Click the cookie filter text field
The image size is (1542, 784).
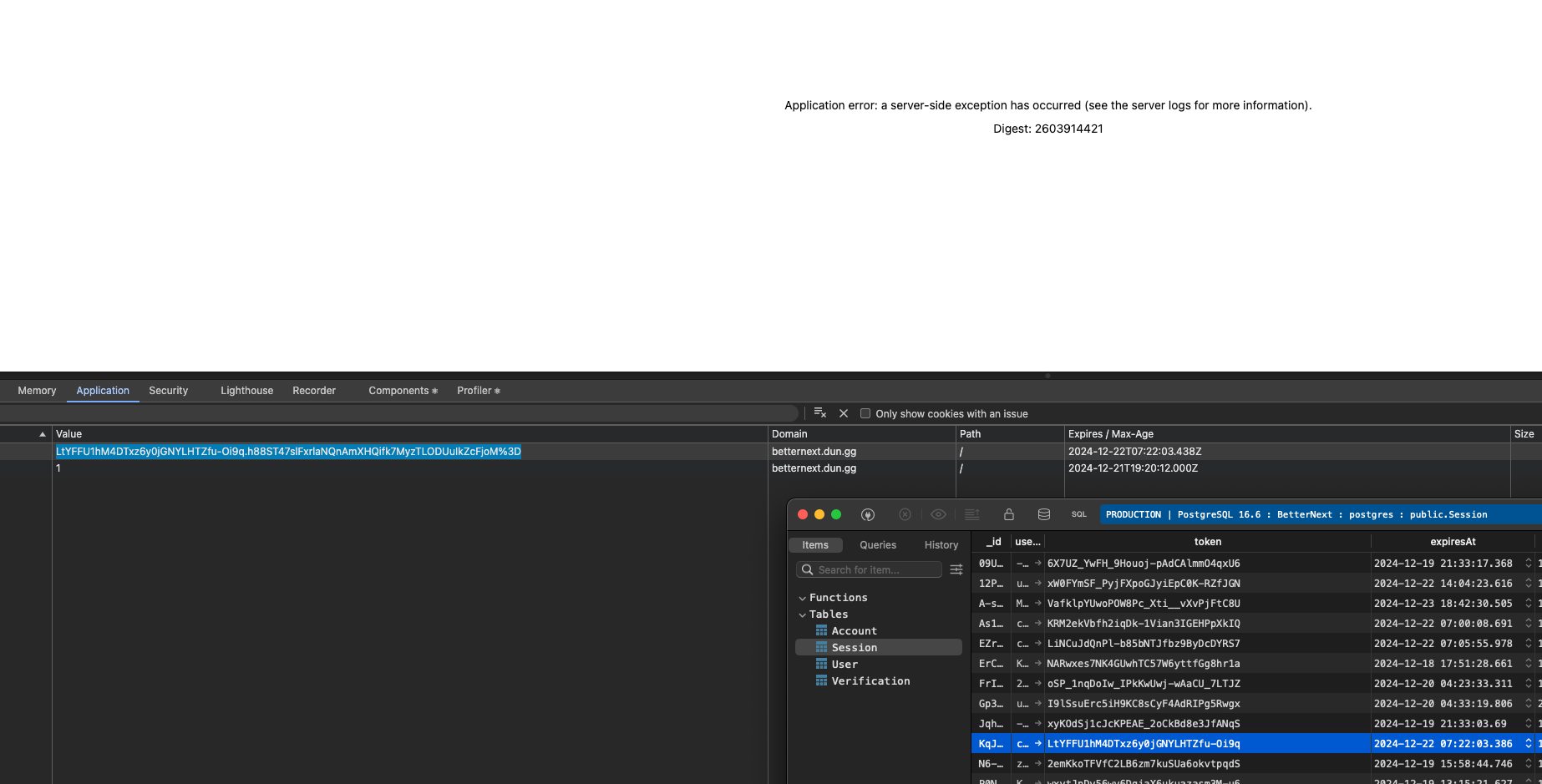coord(398,413)
